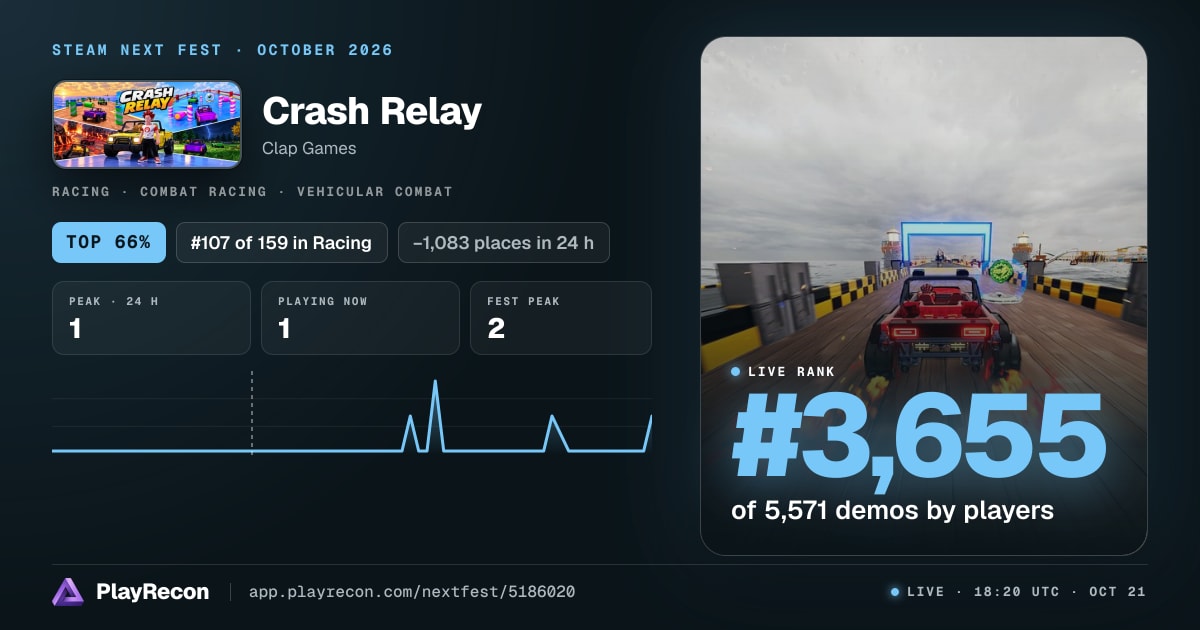Click the LIVE RANK label
This screenshot has height=630, width=1200.
[x=791, y=372]
